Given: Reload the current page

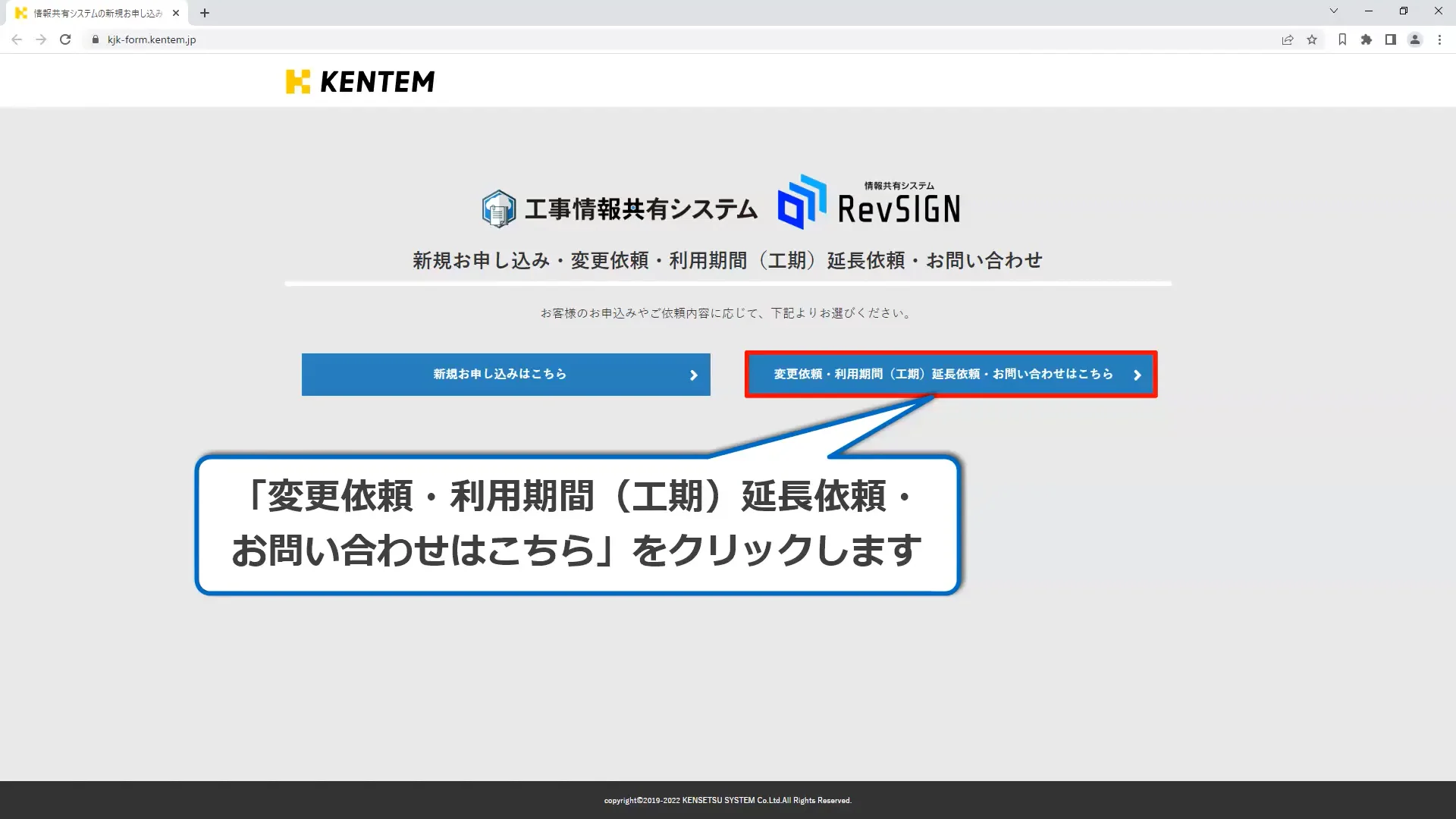Looking at the screenshot, I should [65, 39].
